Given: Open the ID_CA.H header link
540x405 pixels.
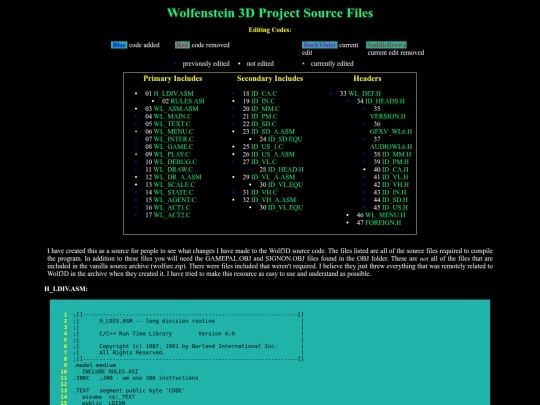Looking at the screenshot, I should pyautogui.click(x=395, y=169).
